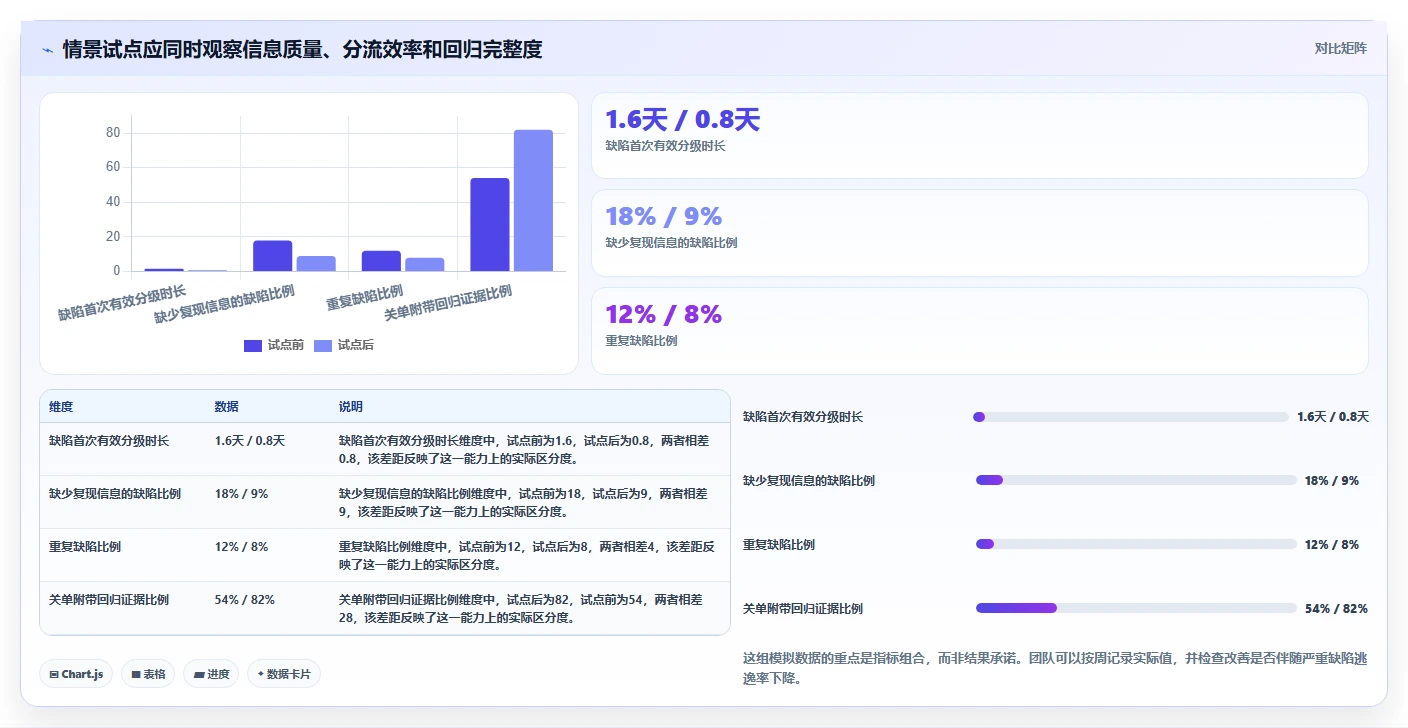Click the slanted x-axis label 关单附带回归证据比例
Viewport: 1408px width, 728px height.
(x=448, y=302)
